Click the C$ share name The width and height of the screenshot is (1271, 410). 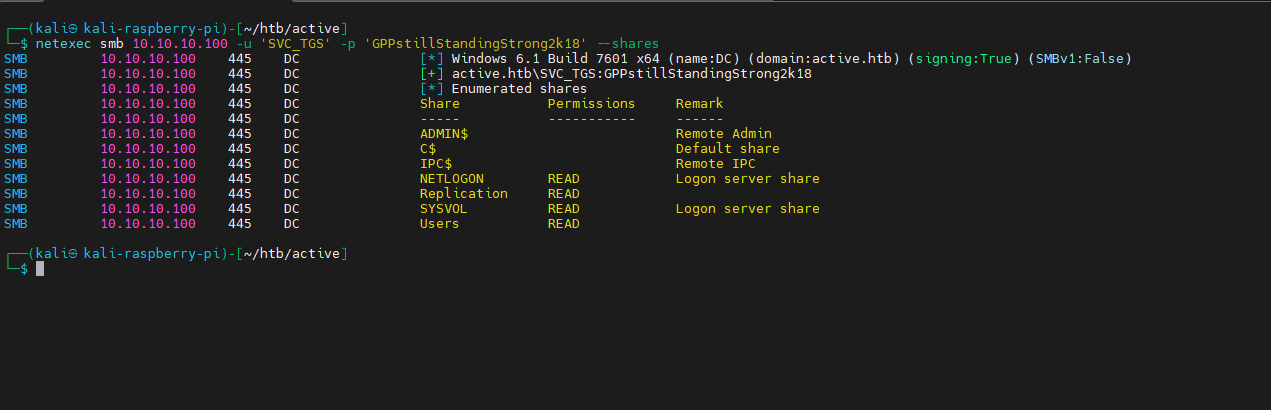point(428,149)
